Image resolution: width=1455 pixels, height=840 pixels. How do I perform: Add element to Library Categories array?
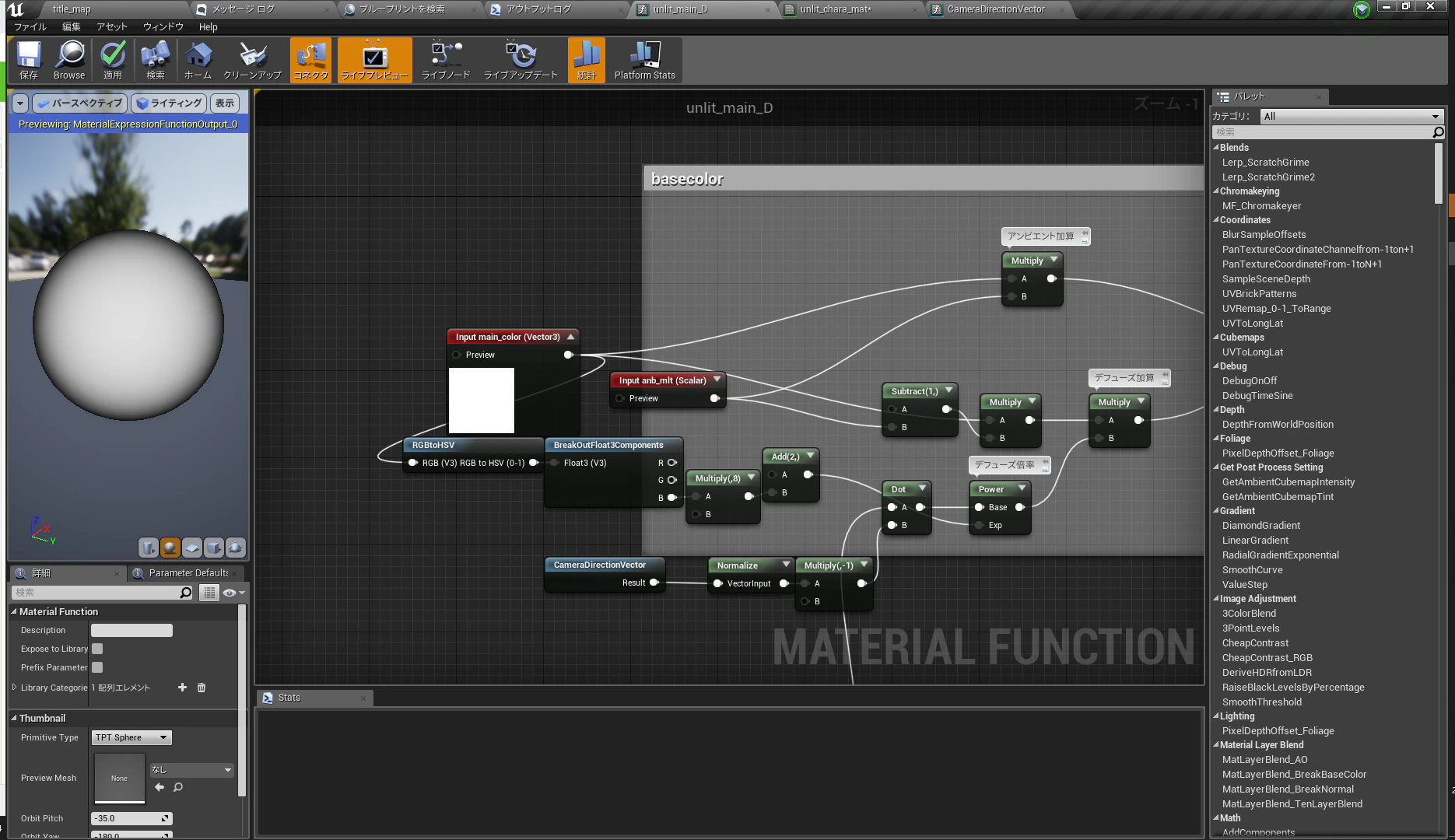coord(182,688)
